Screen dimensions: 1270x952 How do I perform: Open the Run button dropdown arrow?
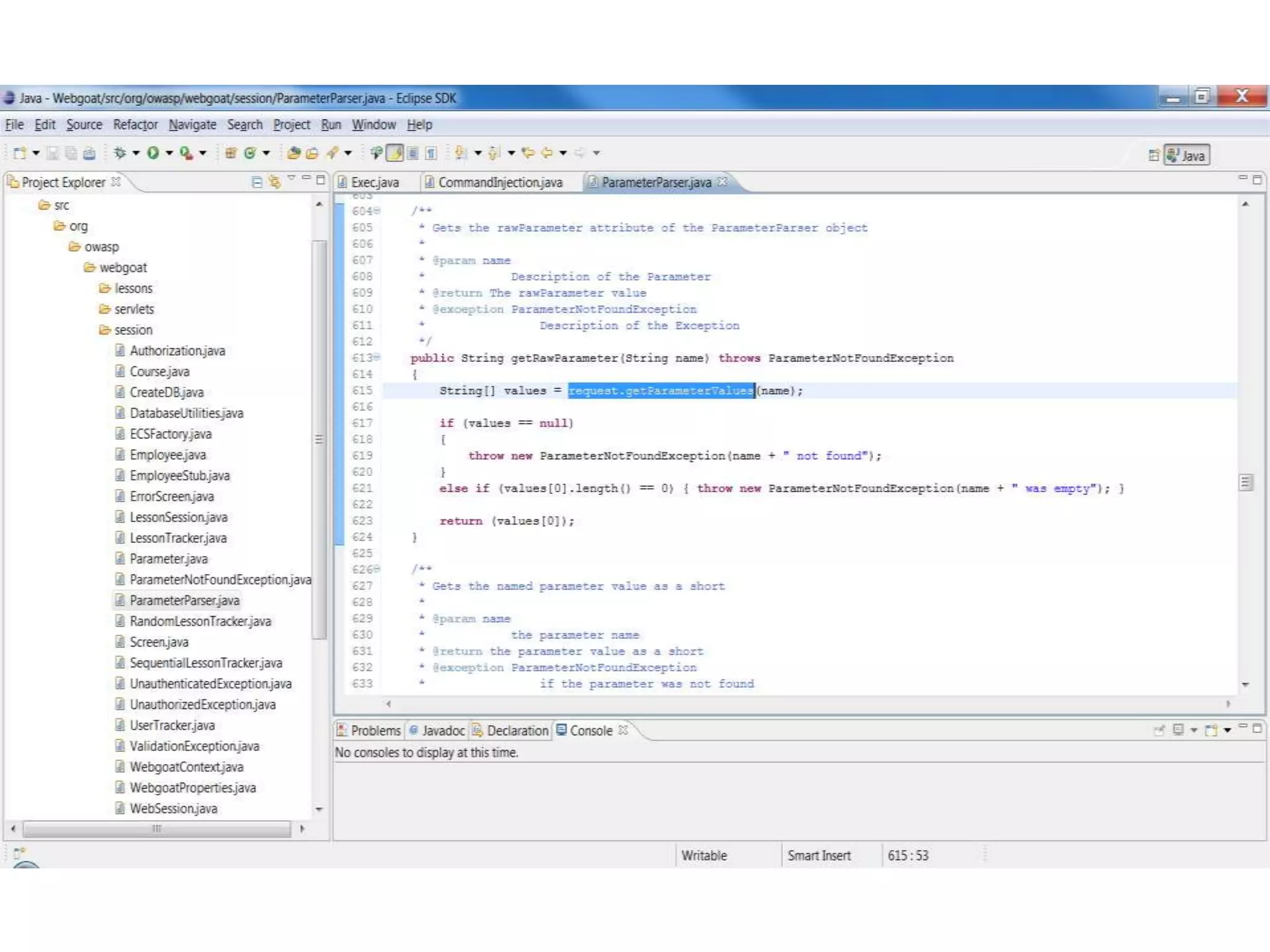pyautogui.click(x=169, y=152)
